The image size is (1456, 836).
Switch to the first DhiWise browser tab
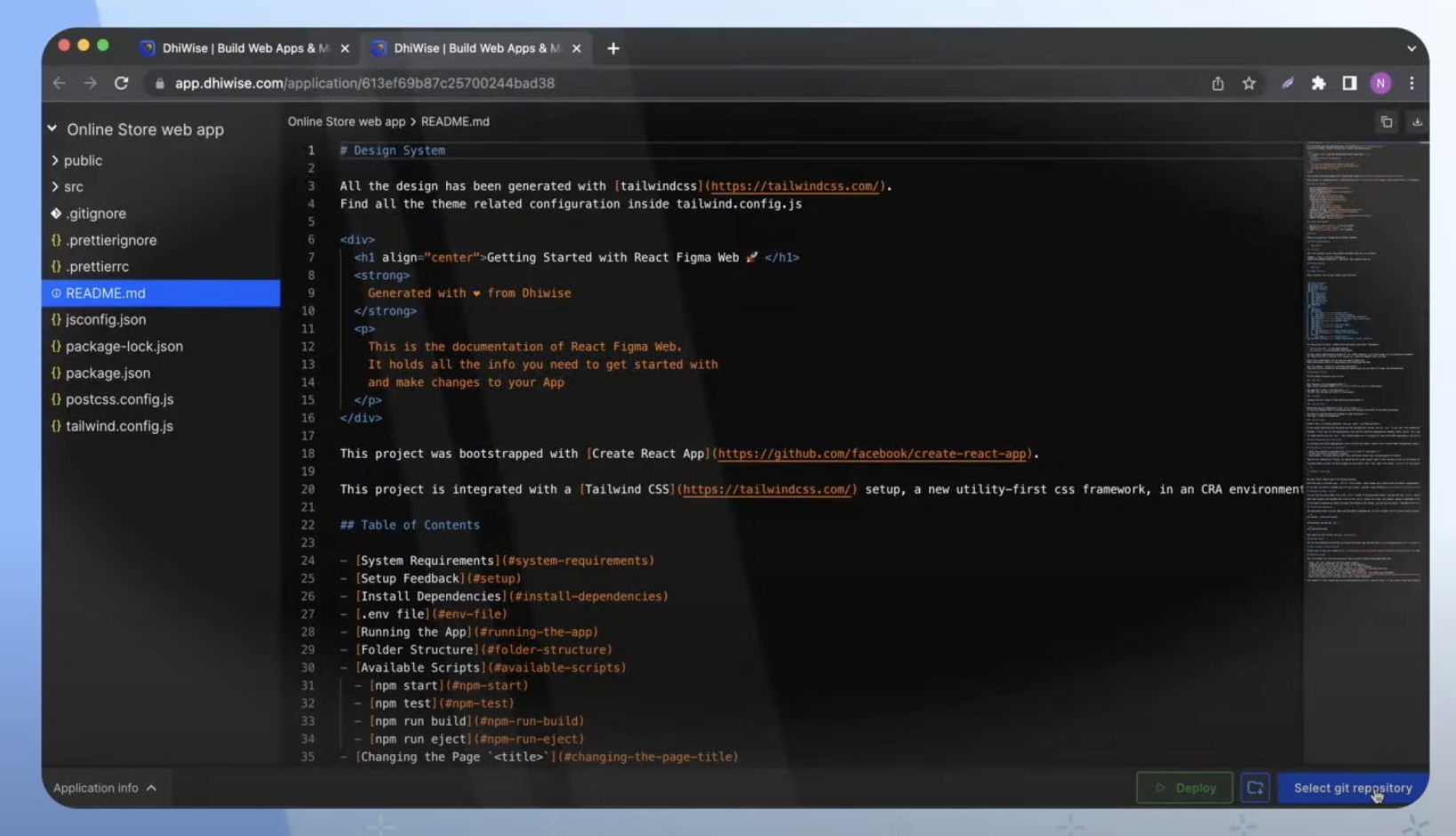click(244, 48)
